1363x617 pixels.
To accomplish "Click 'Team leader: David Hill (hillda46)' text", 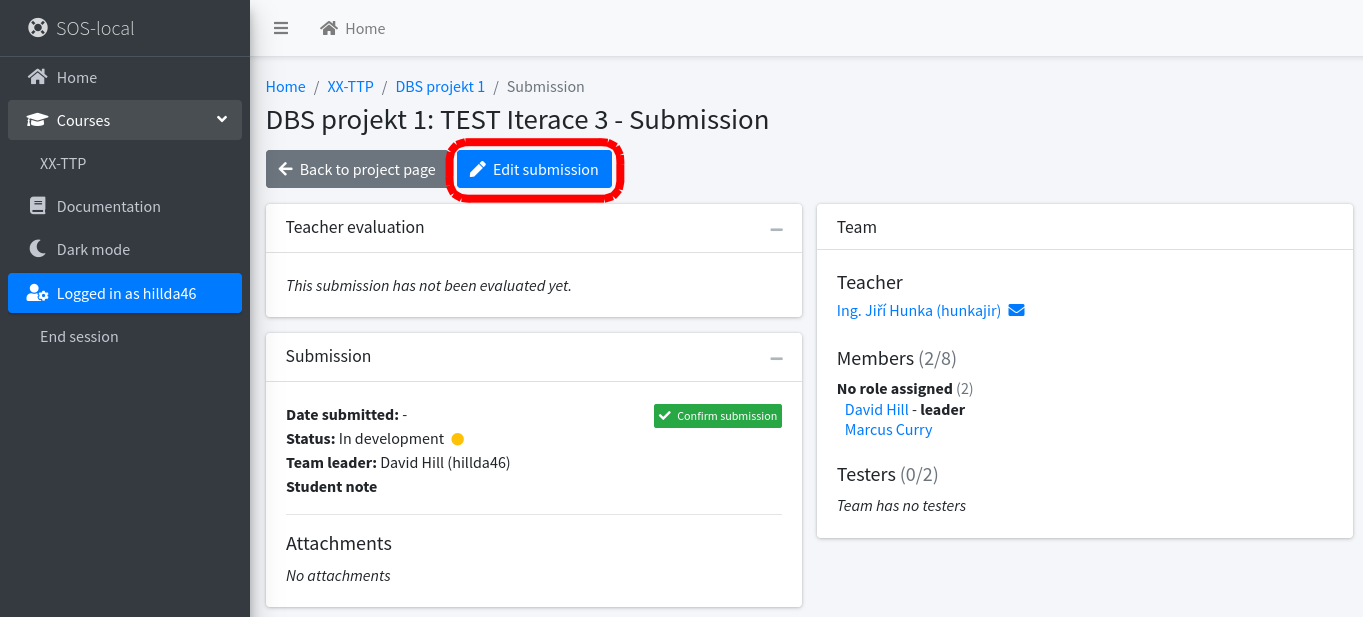I will (x=398, y=462).
